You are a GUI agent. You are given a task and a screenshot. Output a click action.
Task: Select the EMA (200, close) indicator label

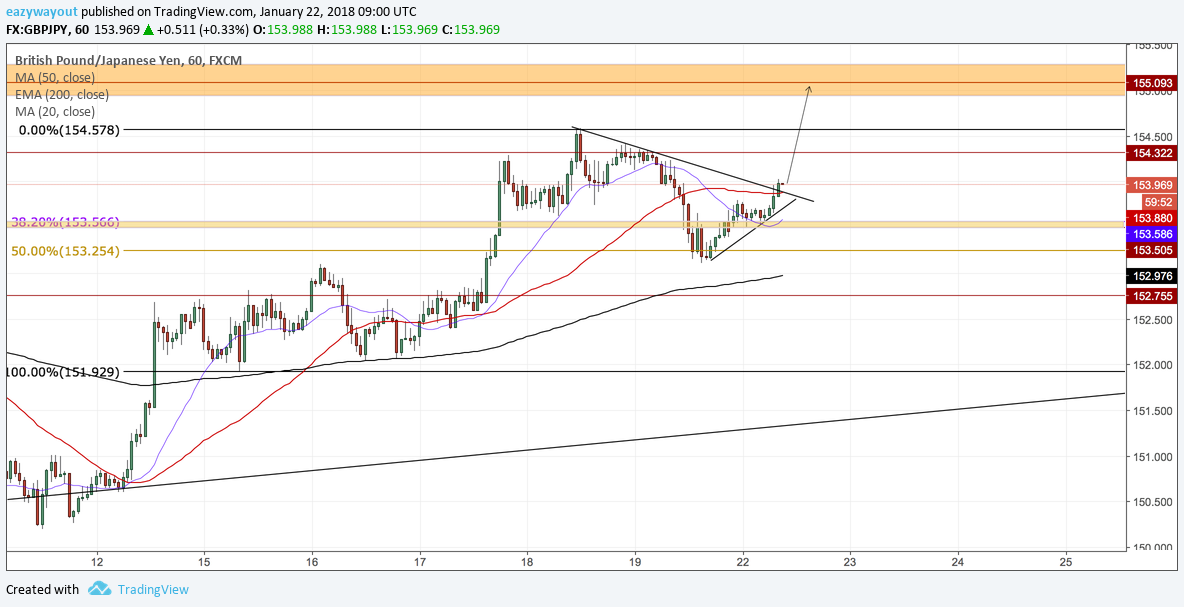click(x=62, y=94)
